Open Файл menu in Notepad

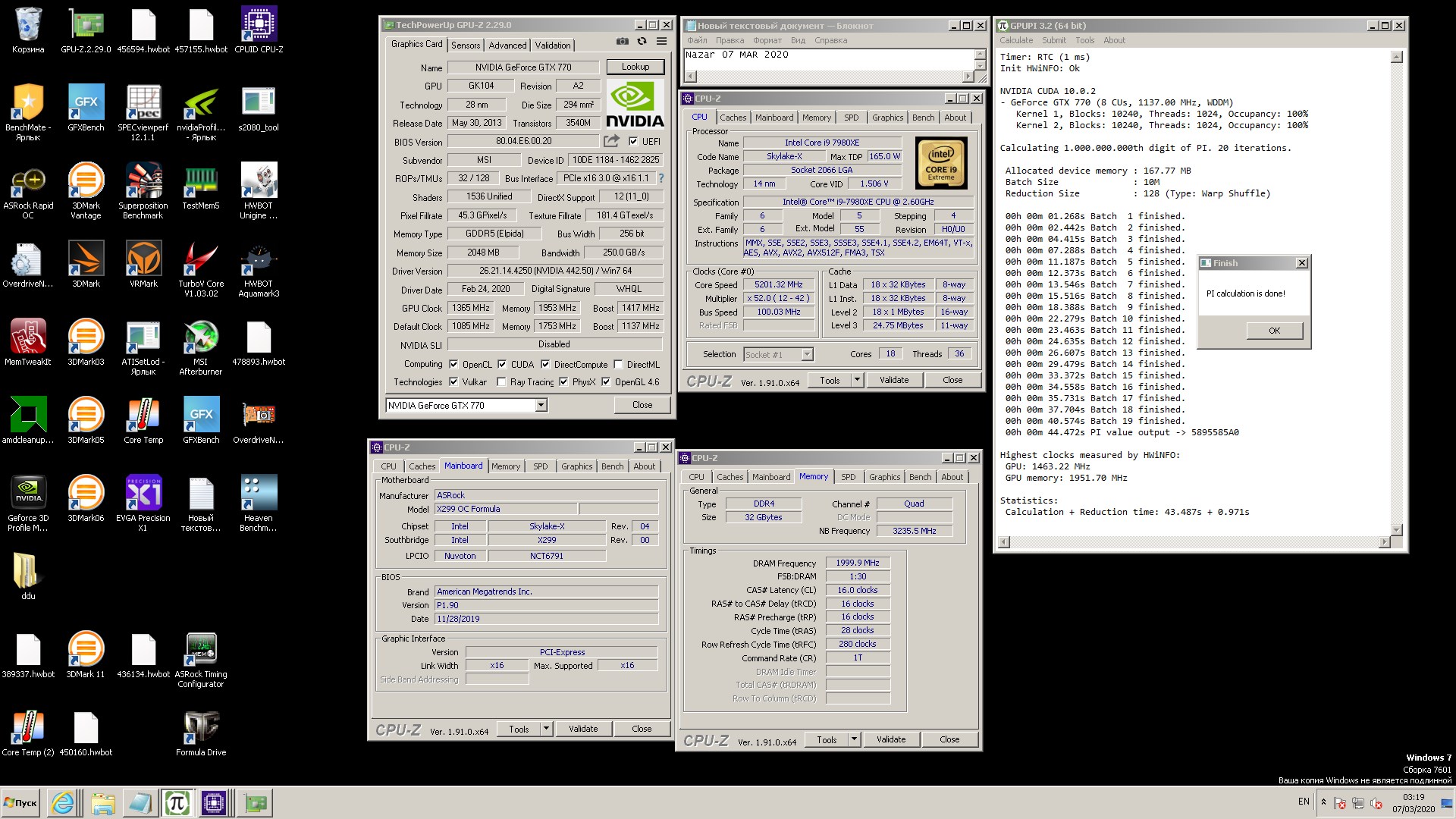(x=697, y=40)
